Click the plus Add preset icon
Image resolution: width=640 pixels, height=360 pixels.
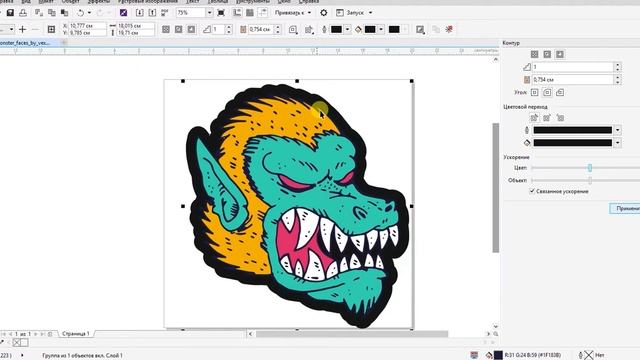[22, 29]
